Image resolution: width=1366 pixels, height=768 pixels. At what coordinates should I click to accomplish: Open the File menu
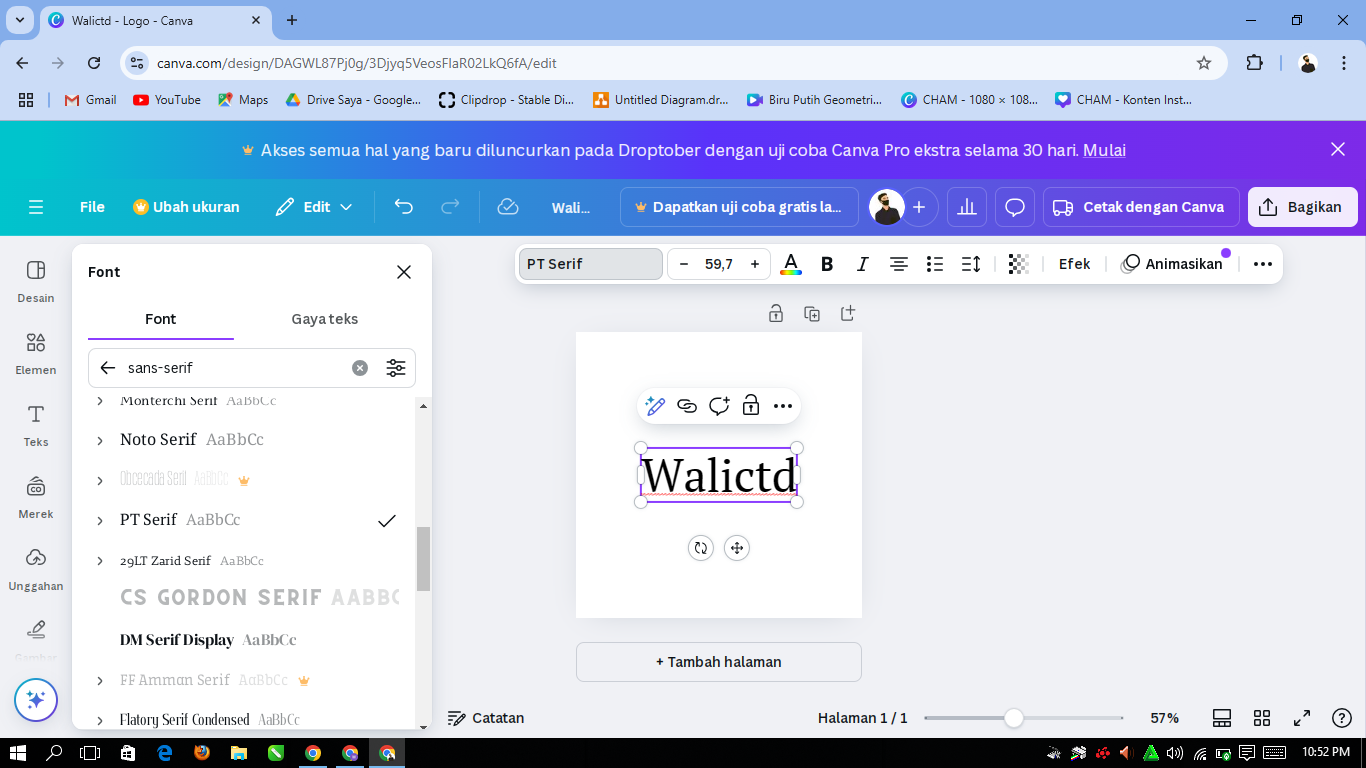(92, 207)
